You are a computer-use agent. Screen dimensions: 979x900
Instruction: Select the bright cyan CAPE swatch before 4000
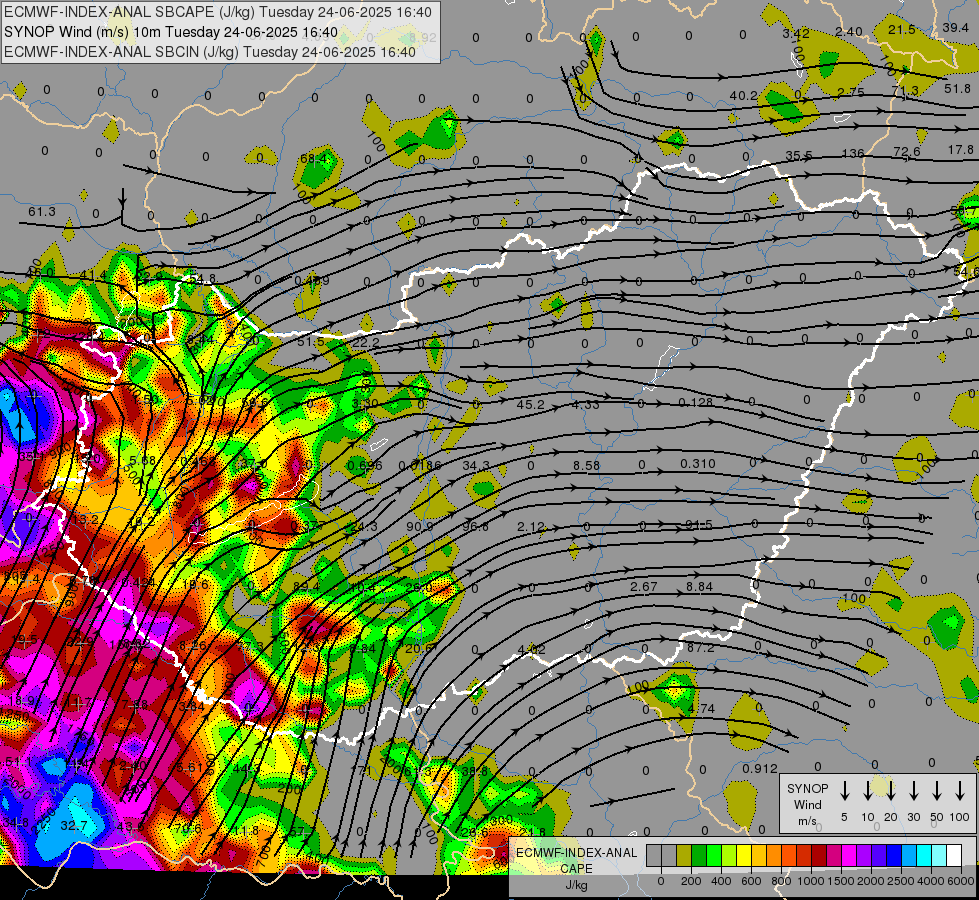coord(924,856)
